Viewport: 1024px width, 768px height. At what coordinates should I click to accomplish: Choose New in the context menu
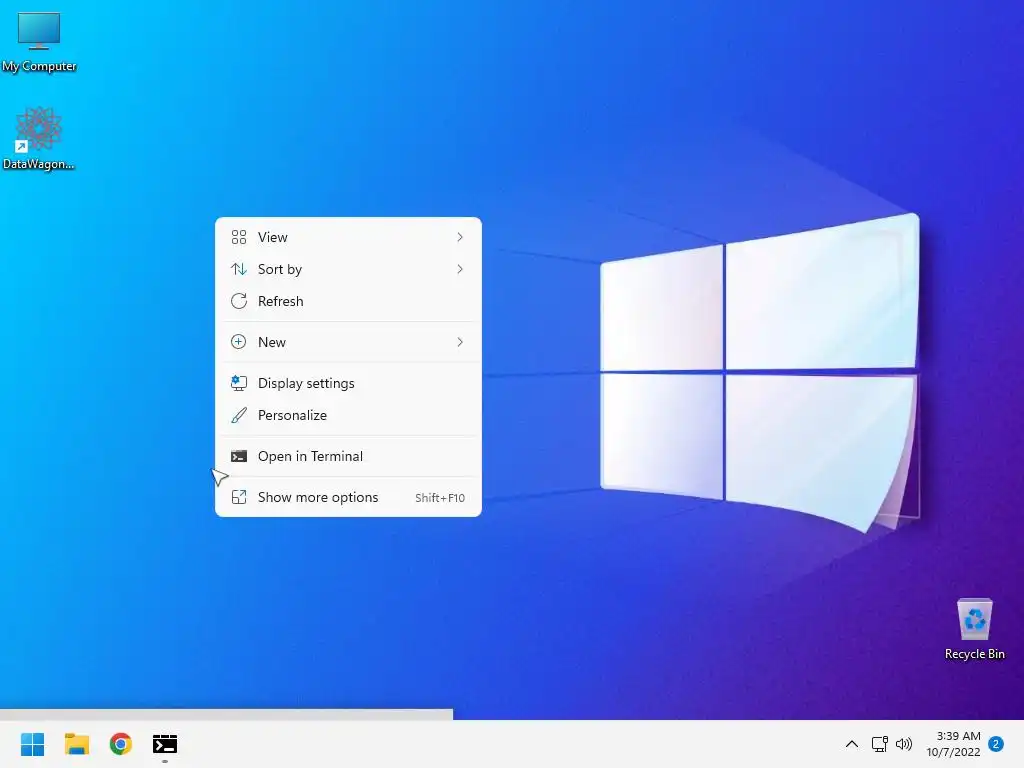(x=348, y=342)
